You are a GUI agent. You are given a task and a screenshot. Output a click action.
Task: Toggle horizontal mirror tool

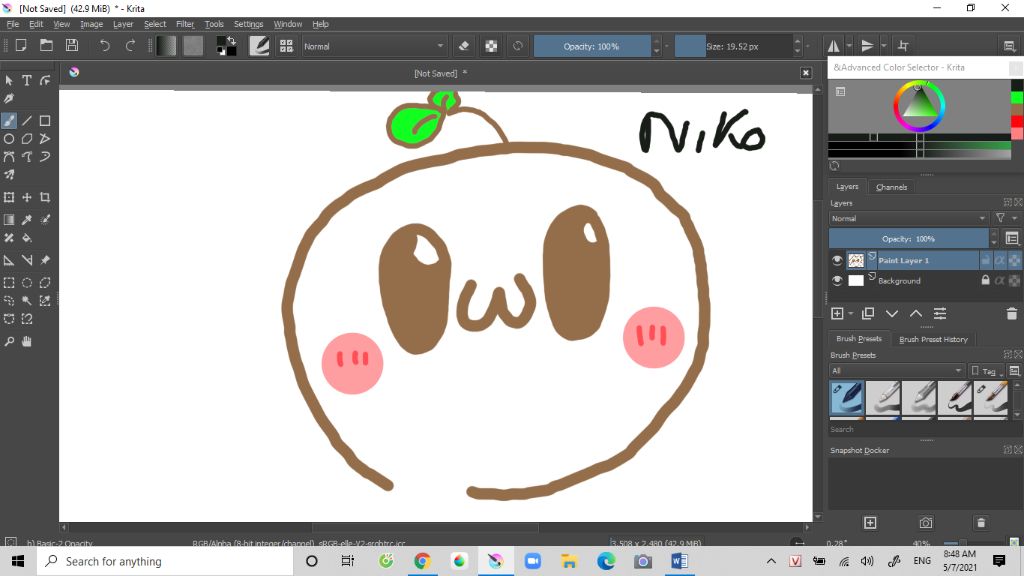tap(834, 46)
